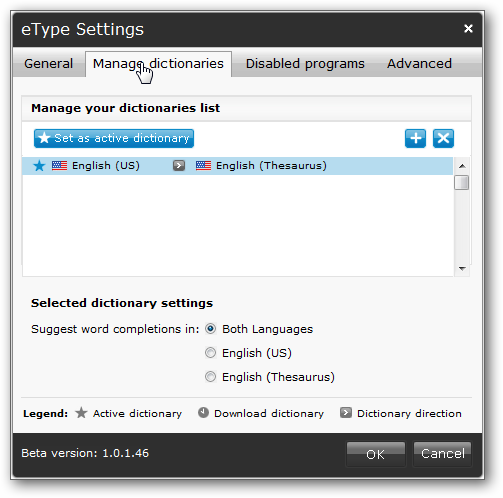Select the Both Languages radio button

(210, 329)
